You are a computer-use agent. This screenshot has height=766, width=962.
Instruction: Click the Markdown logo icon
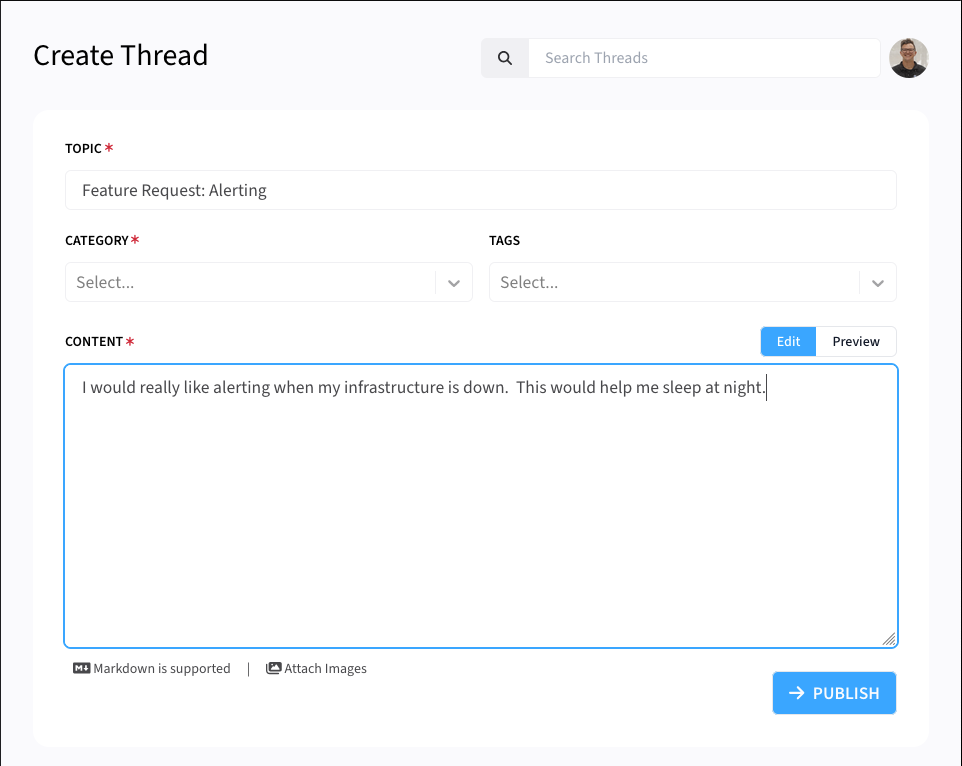pos(82,669)
